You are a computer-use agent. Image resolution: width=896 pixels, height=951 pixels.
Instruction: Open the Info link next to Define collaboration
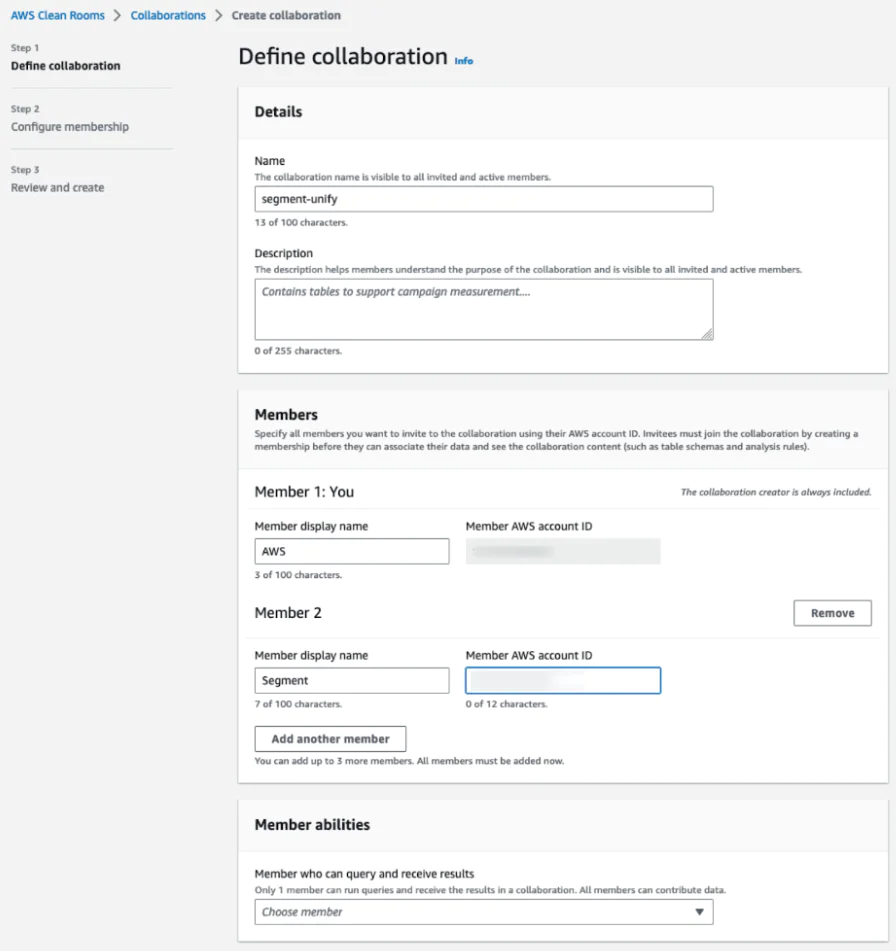[463, 61]
